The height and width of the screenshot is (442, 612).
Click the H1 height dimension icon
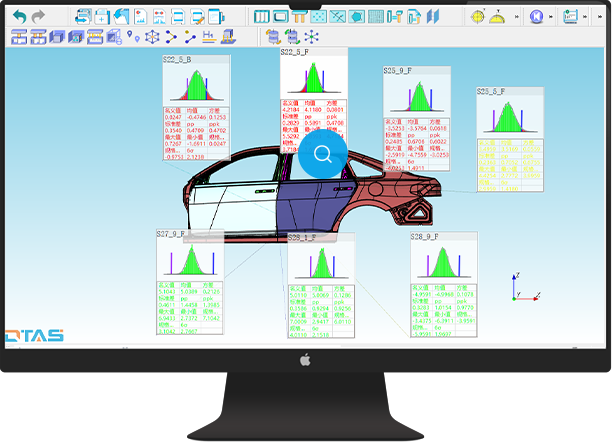tap(208, 37)
